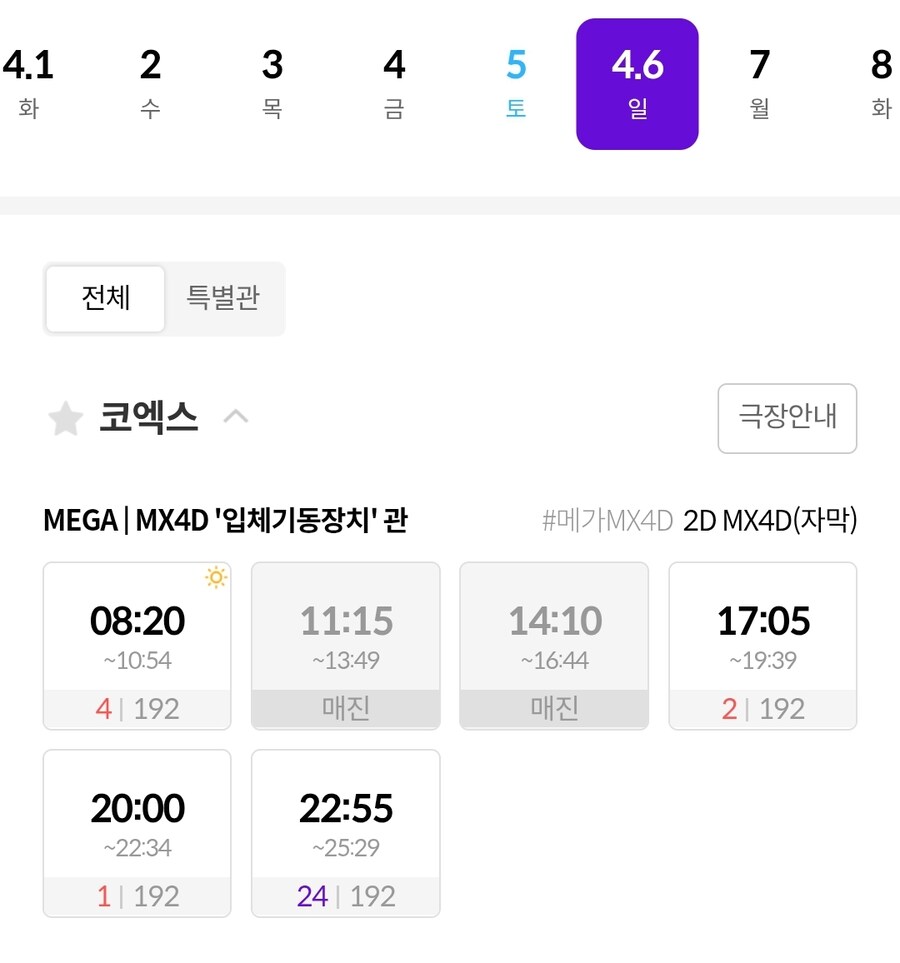Favorite the 코엑스 theater star icon
The height and width of the screenshot is (963, 900).
pyautogui.click(x=65, y=418)
